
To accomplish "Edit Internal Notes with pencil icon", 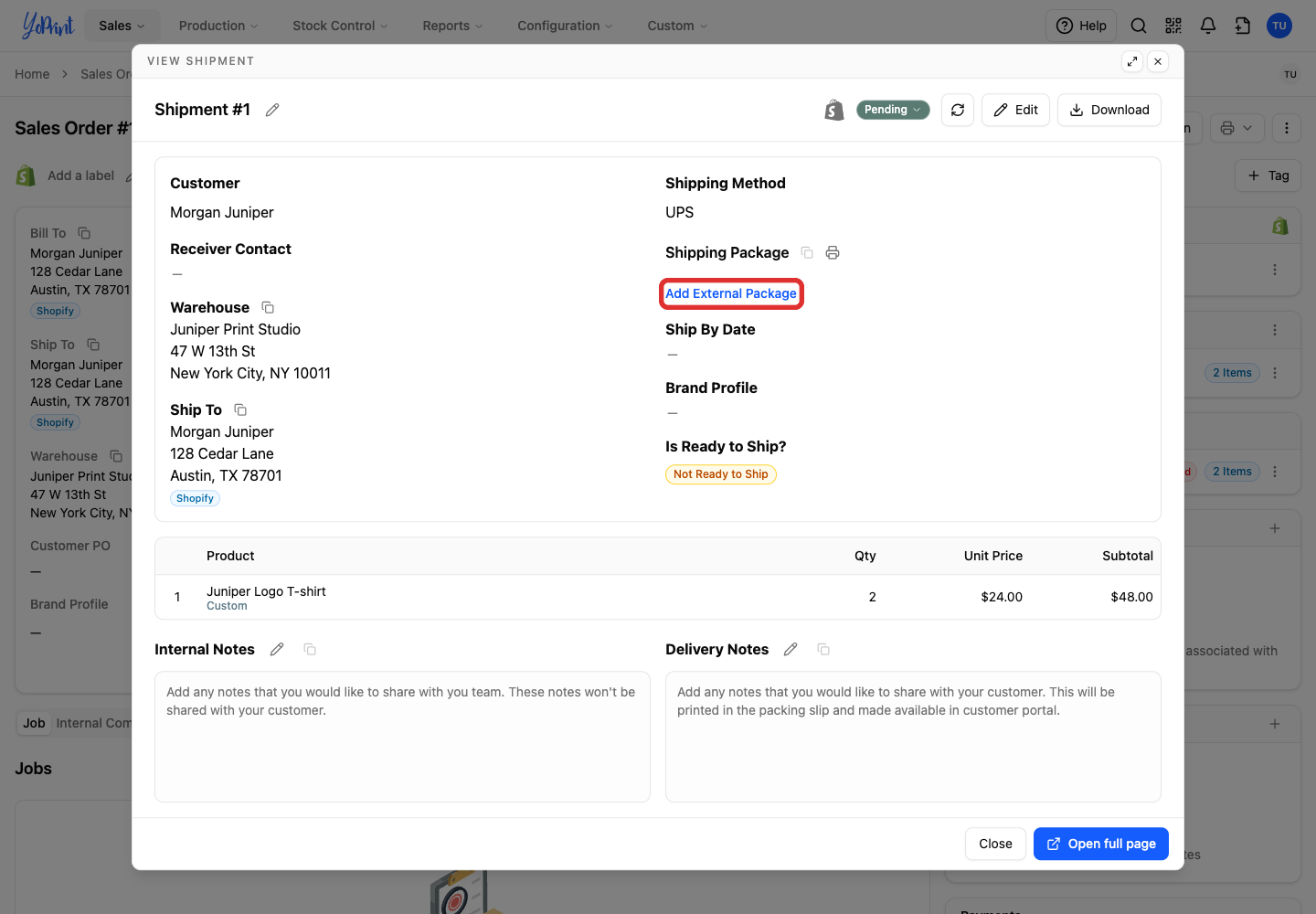I will [277, 649].
